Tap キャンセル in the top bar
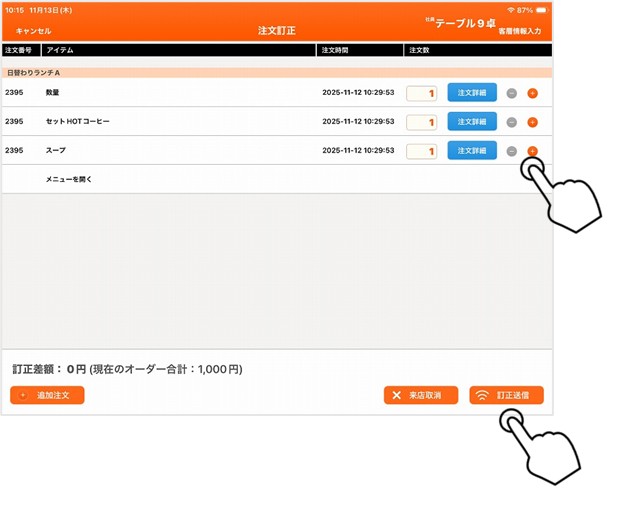 (33, 31)
